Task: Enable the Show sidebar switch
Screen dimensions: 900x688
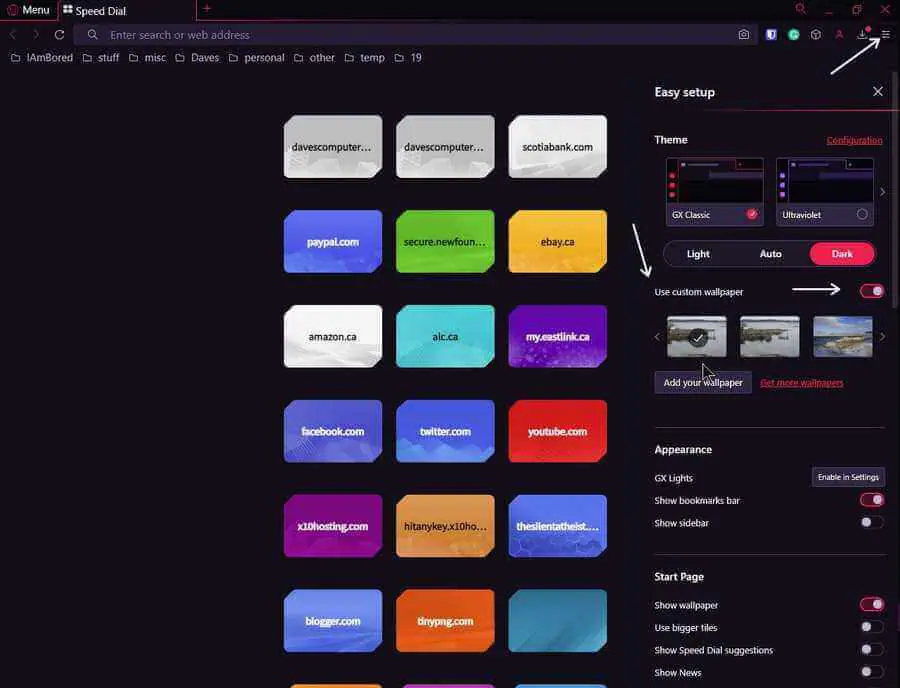Action: tap(872, 523)
